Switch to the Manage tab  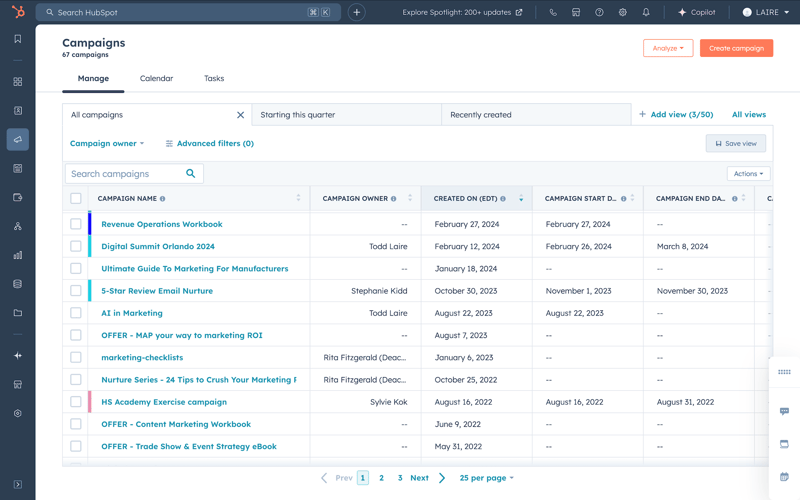point(93,79)
